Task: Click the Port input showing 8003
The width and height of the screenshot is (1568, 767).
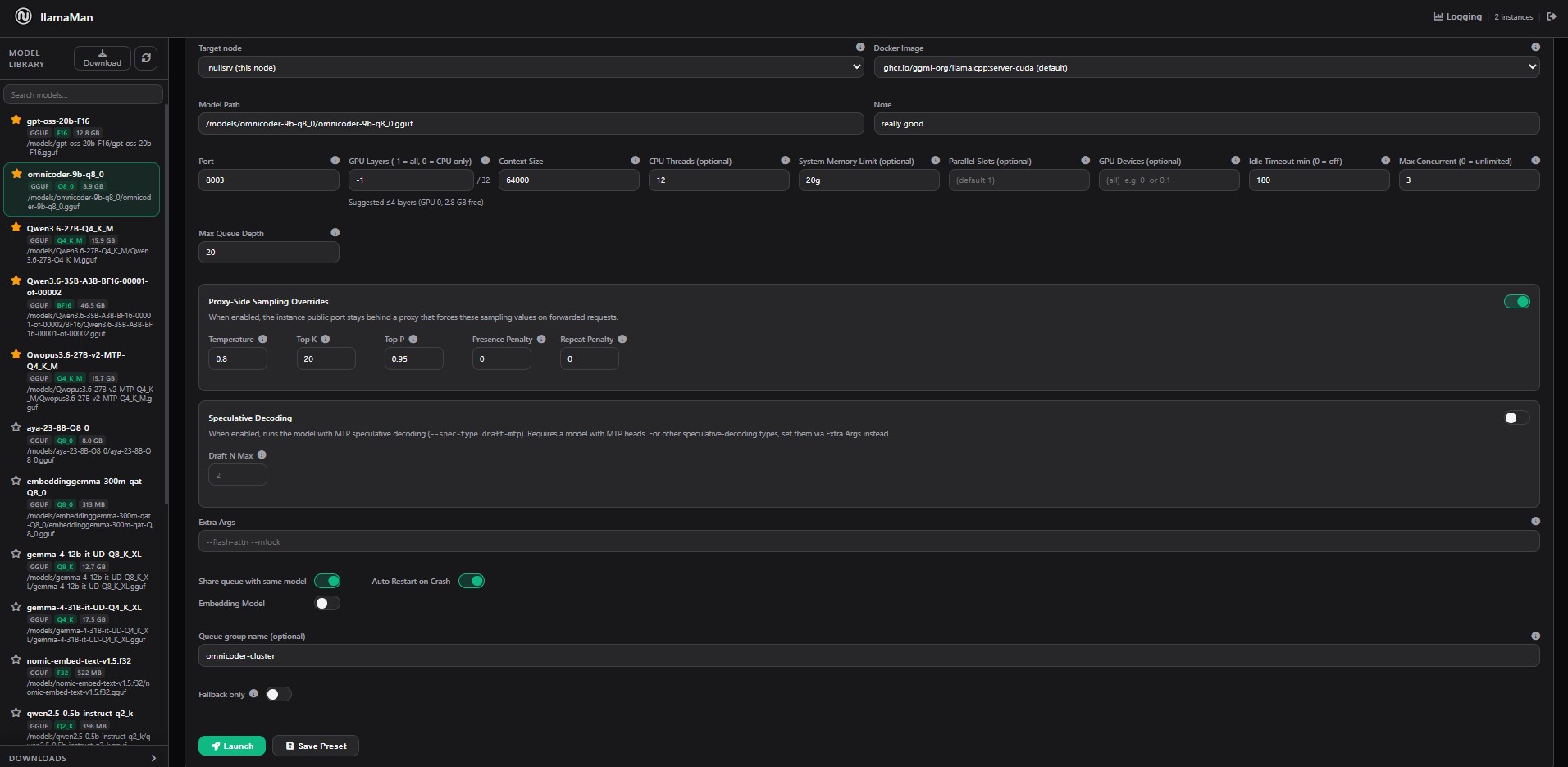Action: click(x=269, y=180)
